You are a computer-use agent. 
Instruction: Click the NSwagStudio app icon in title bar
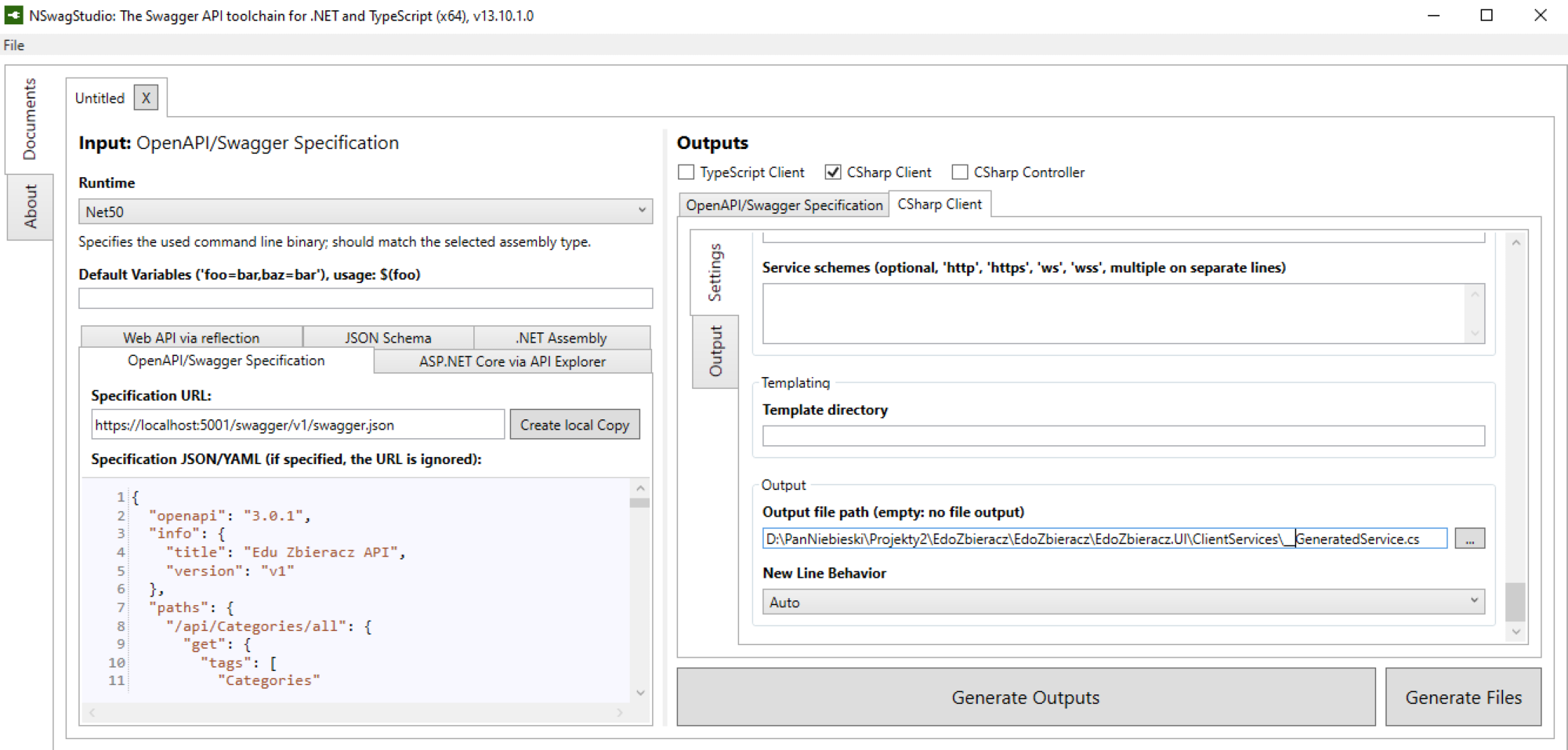click(14, 15)
